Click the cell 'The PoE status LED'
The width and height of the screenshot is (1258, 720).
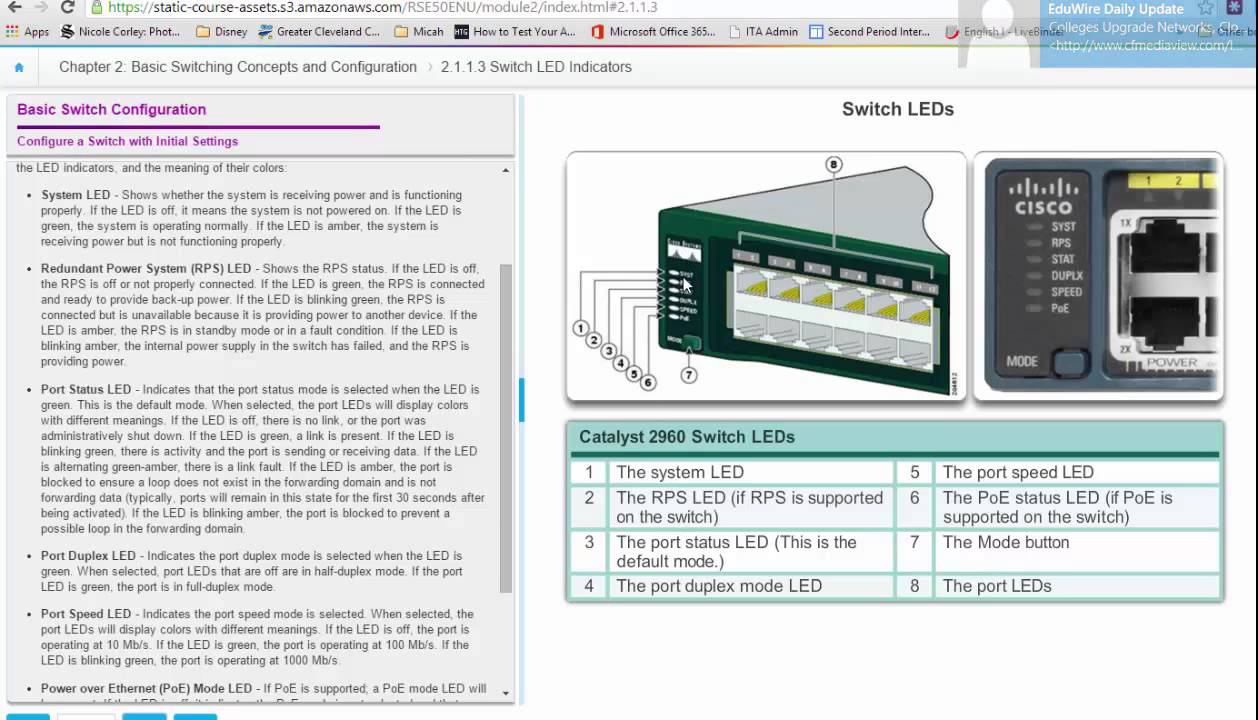[x=1077, y=507]
